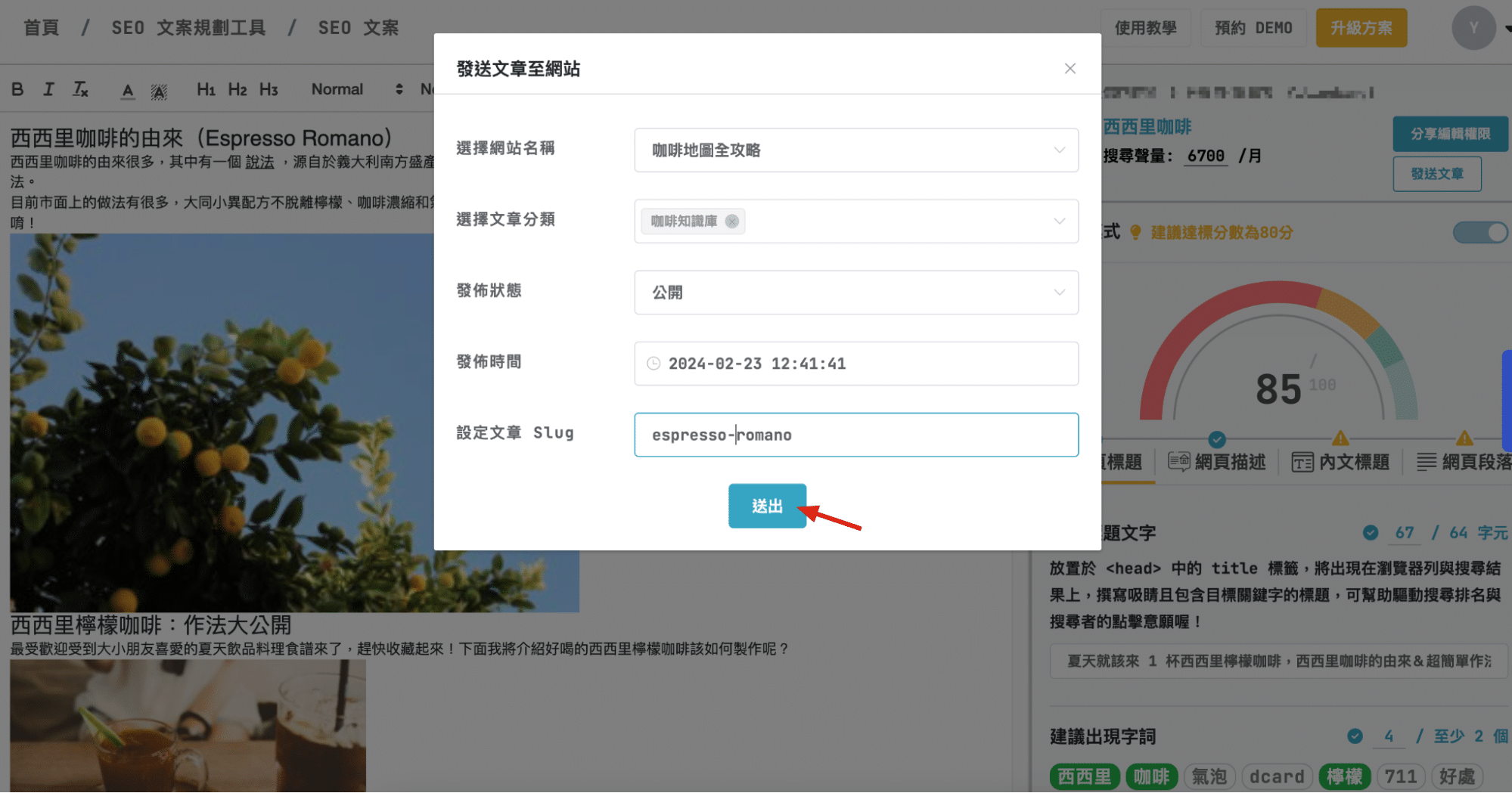Viewport: 1512px width, 793px height.
Task: Toggle the mode switch beside score suggestion
Action: [x=1479, y=232]
